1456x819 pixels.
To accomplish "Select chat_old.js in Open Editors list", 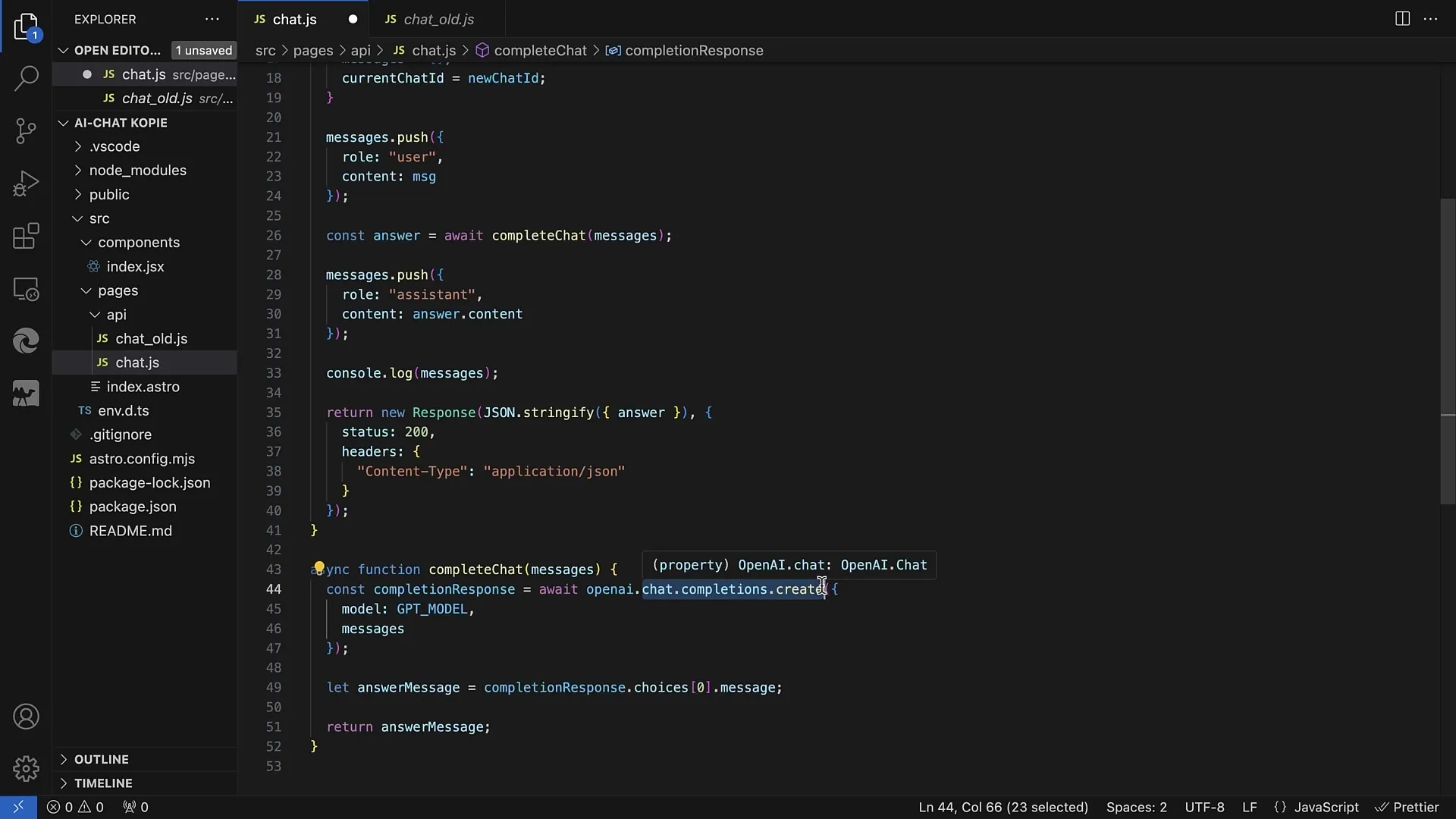I will (144, 99).
